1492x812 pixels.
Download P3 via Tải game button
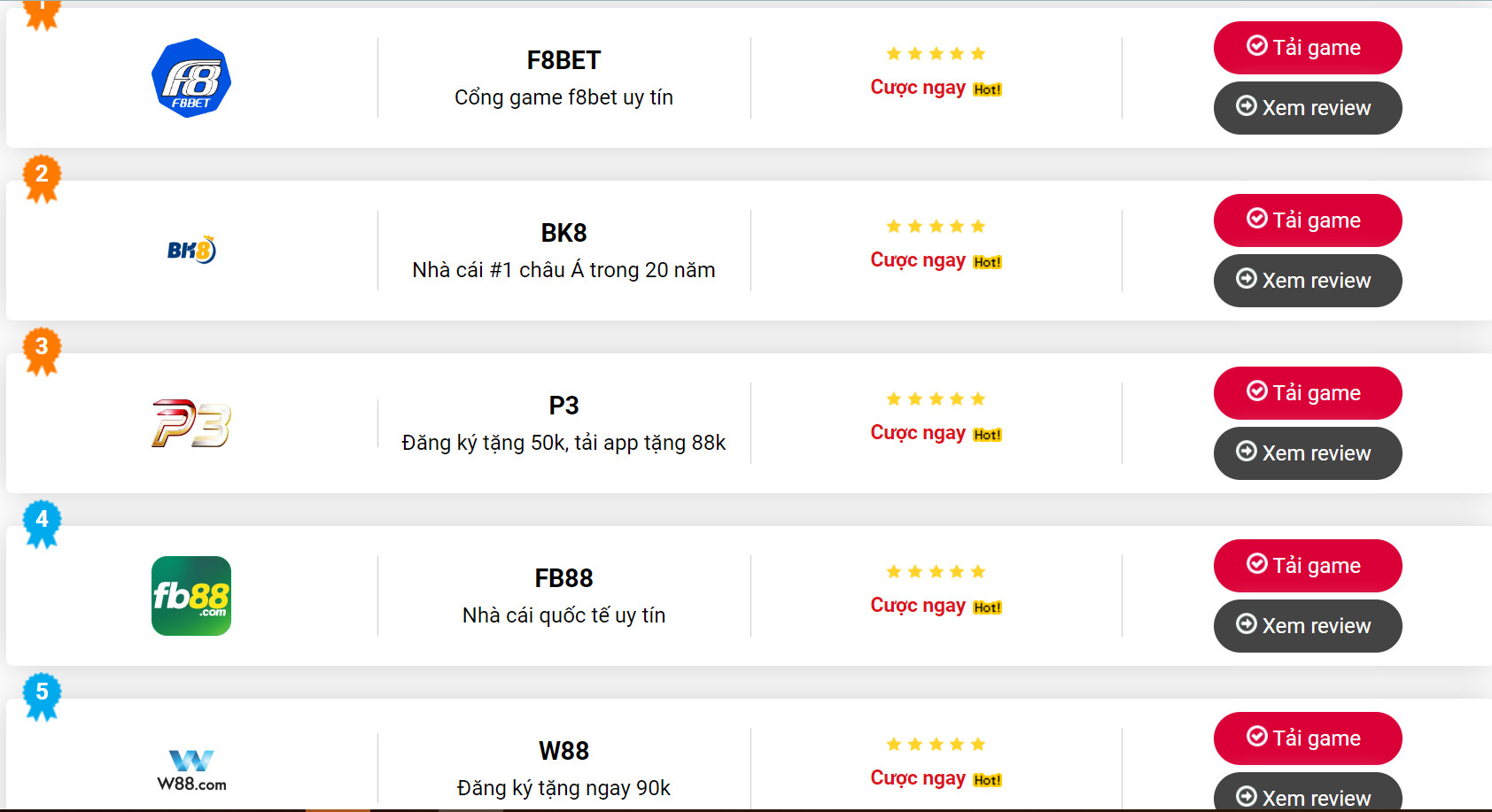pos(1307,393)
